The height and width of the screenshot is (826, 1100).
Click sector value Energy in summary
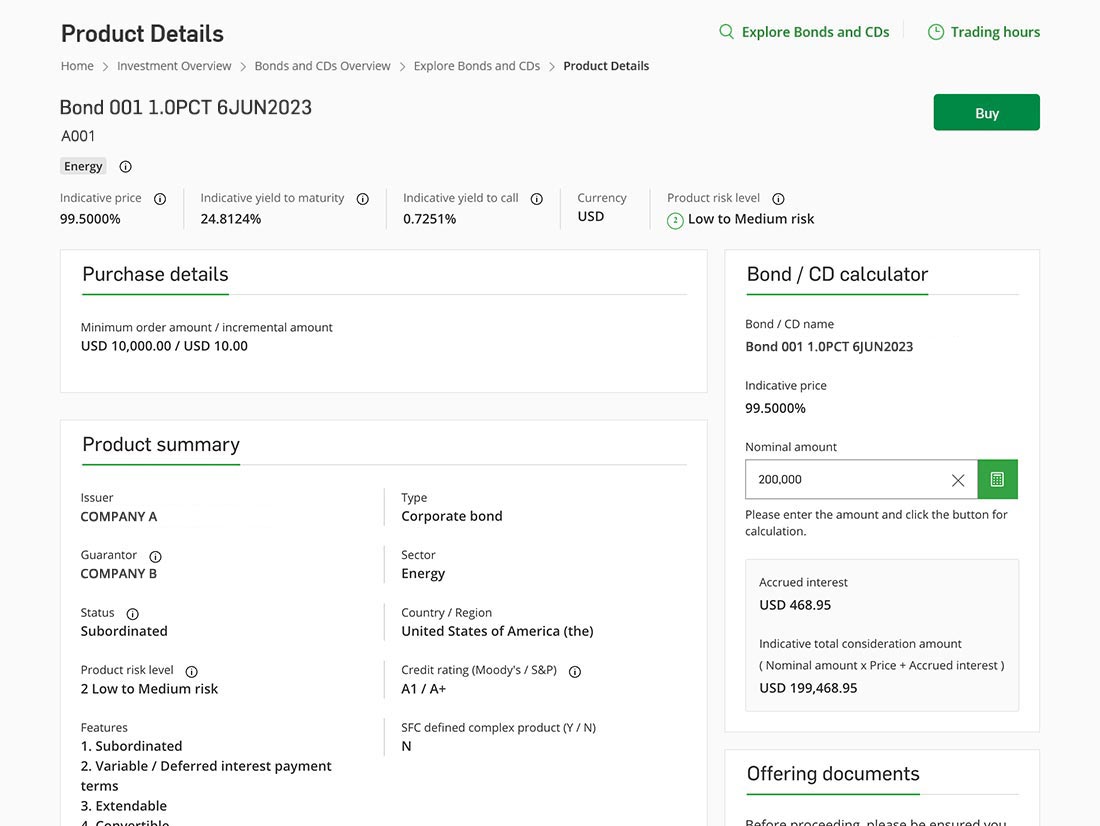point(423,573)
